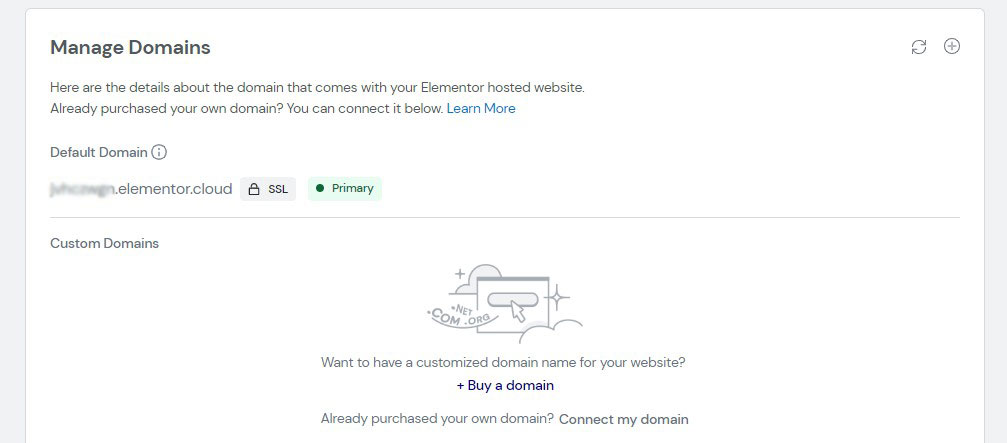Open the Learn More link
1007x443 pixels.
tap(481, 109)
